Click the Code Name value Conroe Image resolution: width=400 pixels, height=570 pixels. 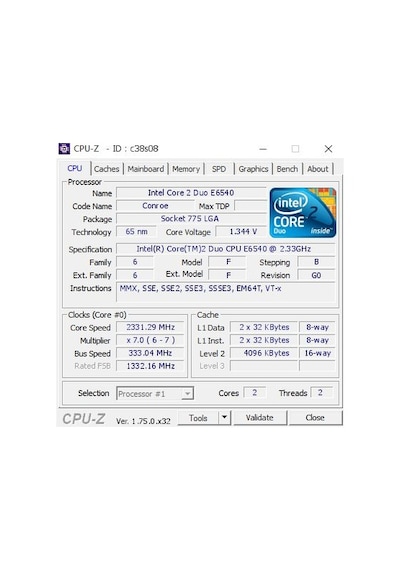155,206
